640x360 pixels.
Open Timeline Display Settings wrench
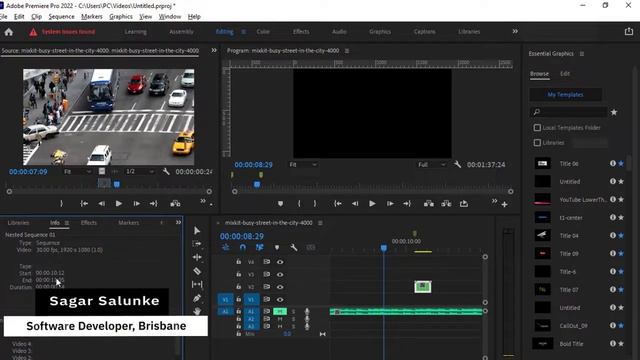(293, 247)
